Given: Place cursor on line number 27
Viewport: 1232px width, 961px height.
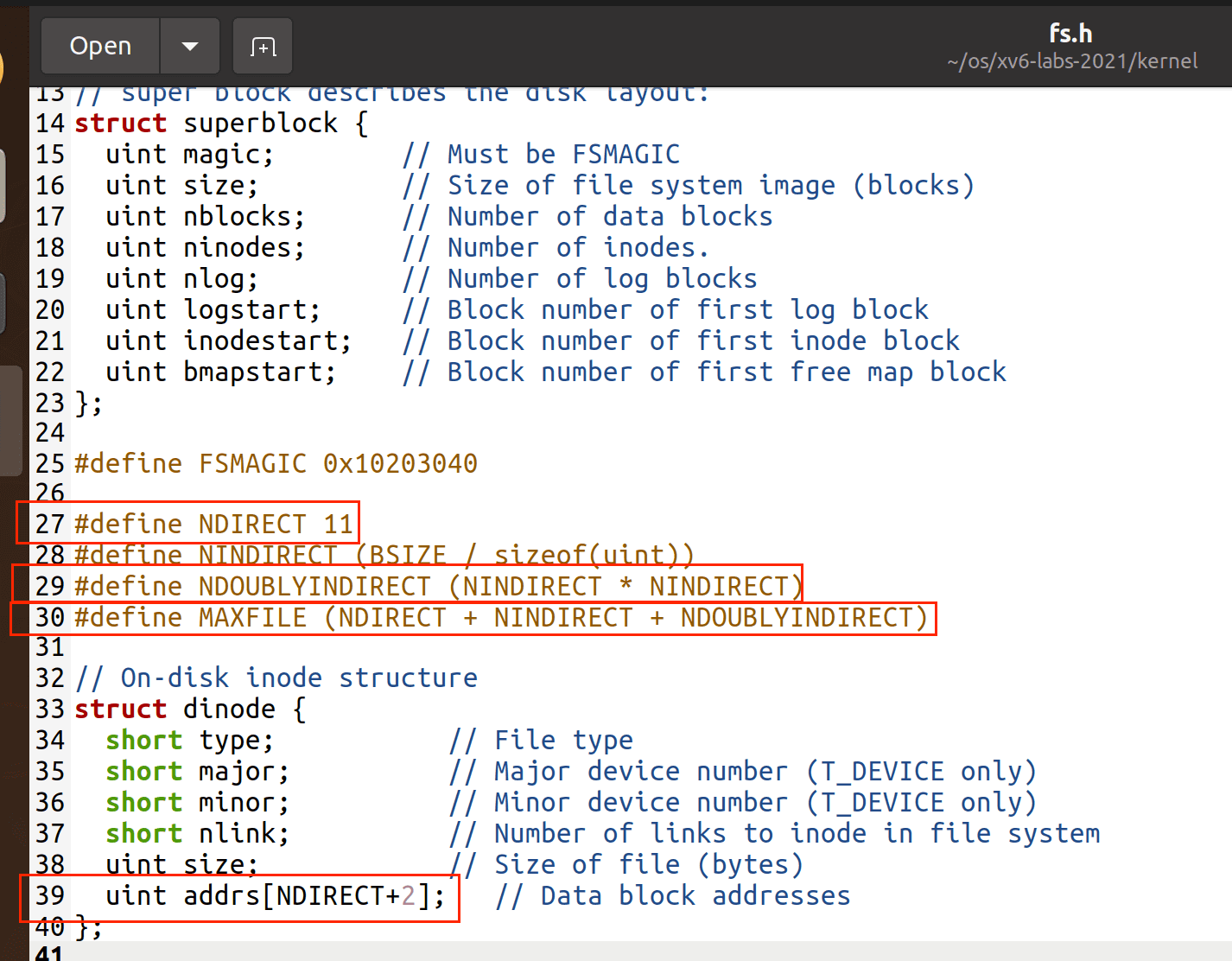Looking at the screenshot, I should point(49,525).
